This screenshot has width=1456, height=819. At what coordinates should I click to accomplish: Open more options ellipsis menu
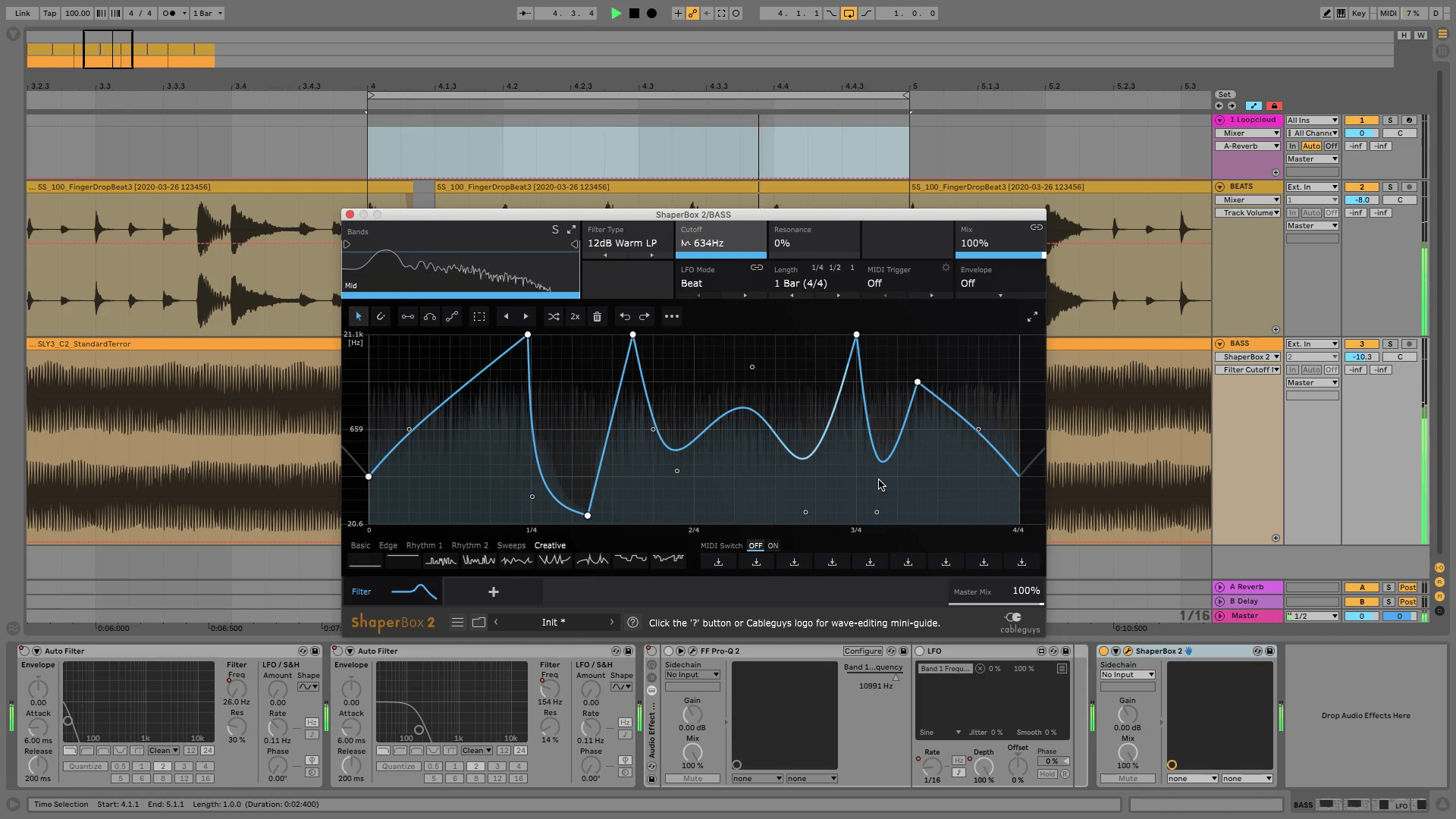tap(672, 317)
